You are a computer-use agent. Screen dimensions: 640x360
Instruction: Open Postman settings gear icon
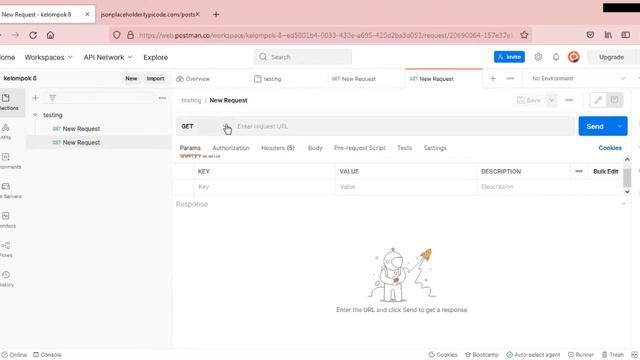pos(538,57)
